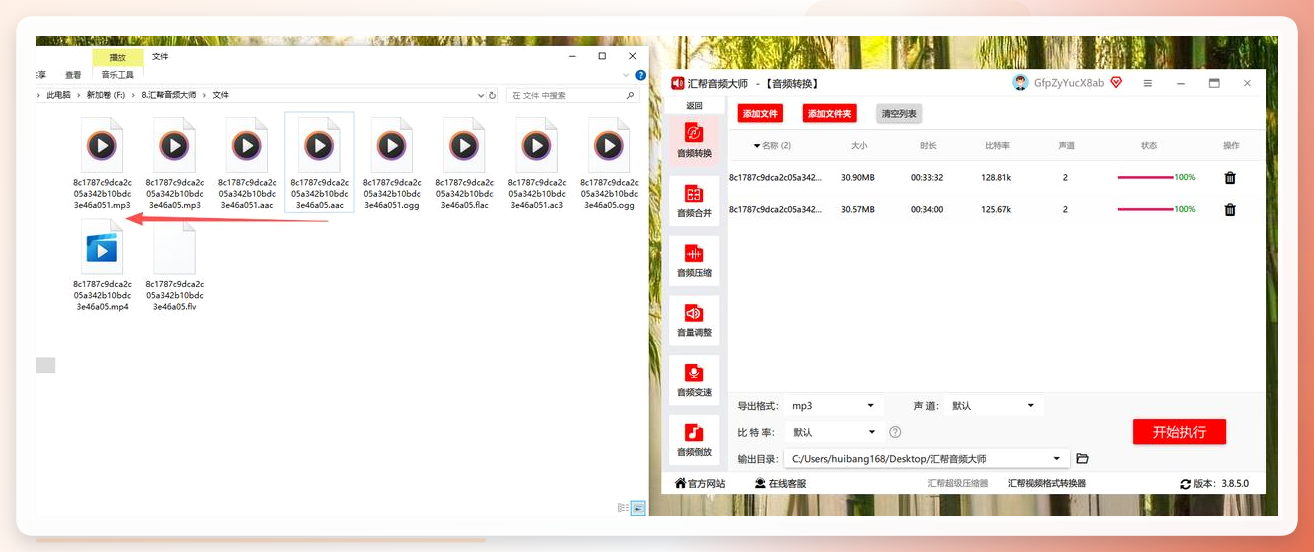Select the 3e46a051.ogg file in Explorer
This screenshot has width=1314, height=552.
(x=392, y=164)
